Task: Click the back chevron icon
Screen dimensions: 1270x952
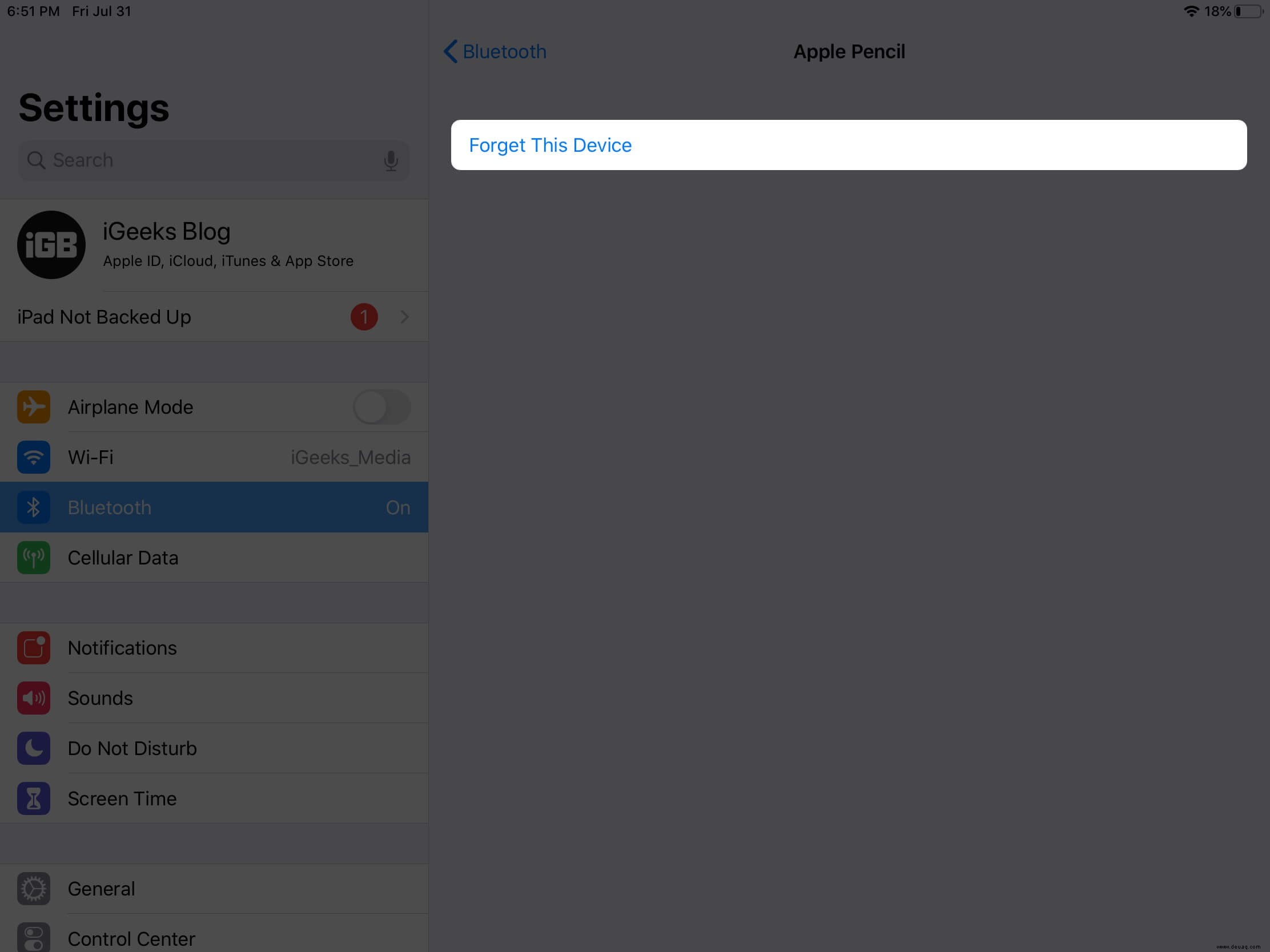Action: (x=451, y=51)
